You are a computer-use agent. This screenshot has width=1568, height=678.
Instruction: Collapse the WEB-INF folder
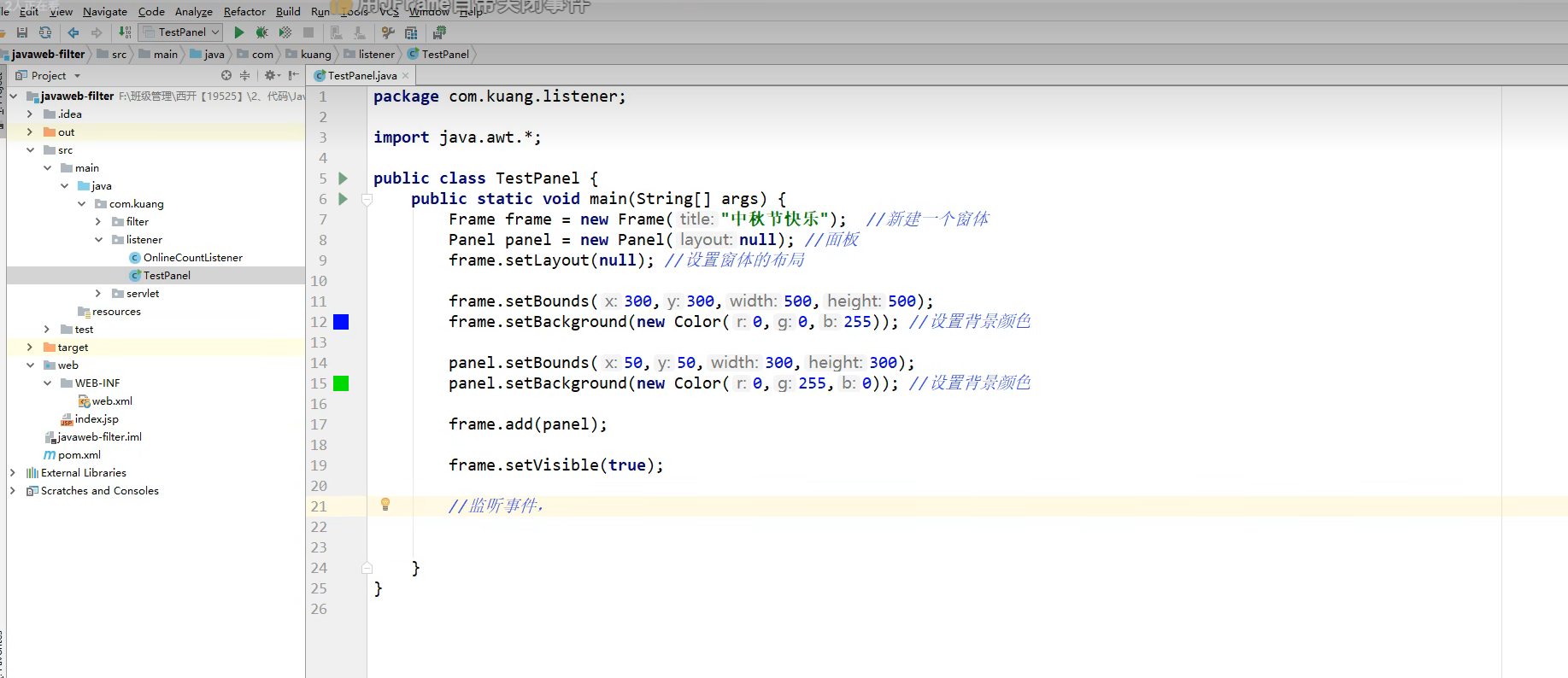click(47, 383)
